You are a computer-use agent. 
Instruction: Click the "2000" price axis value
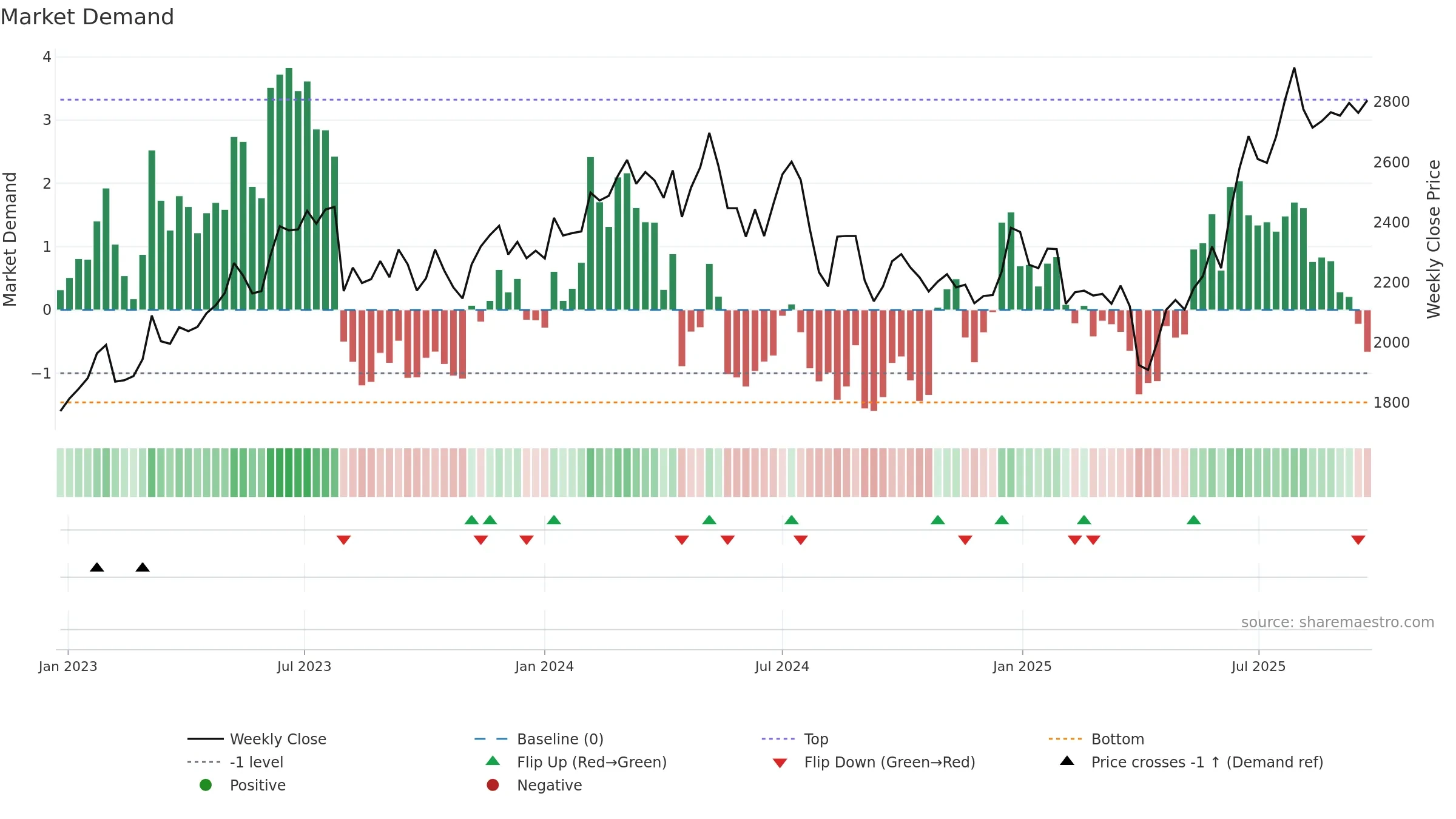click(1392, 343)
